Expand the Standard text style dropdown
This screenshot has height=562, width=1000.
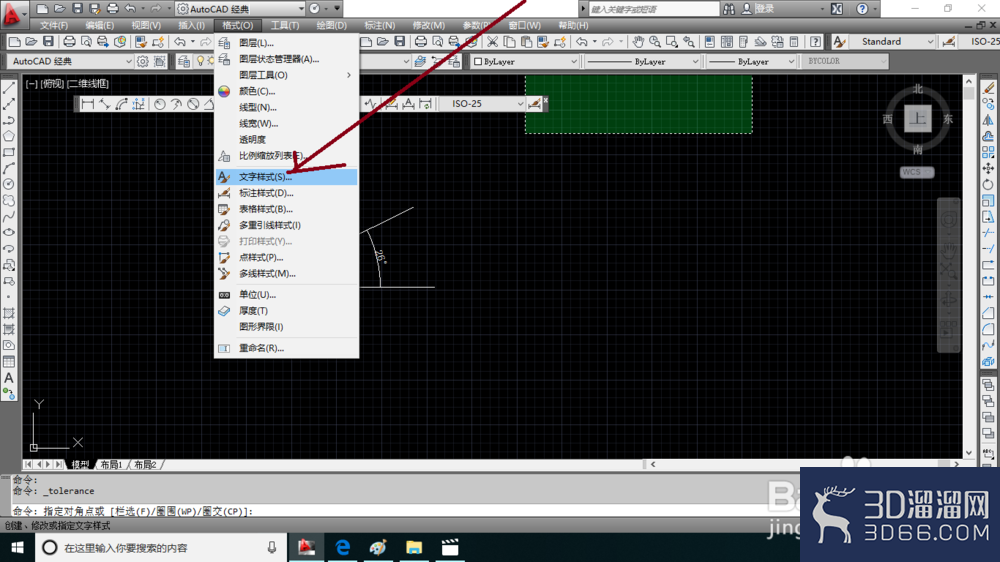(x=930, y=41)
